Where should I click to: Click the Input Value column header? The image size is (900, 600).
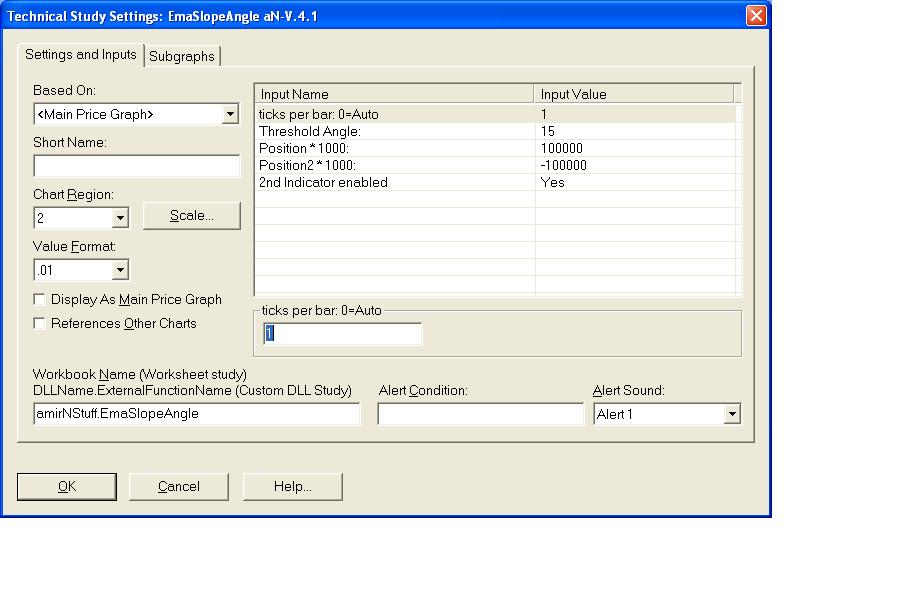[x=634, y=94]
